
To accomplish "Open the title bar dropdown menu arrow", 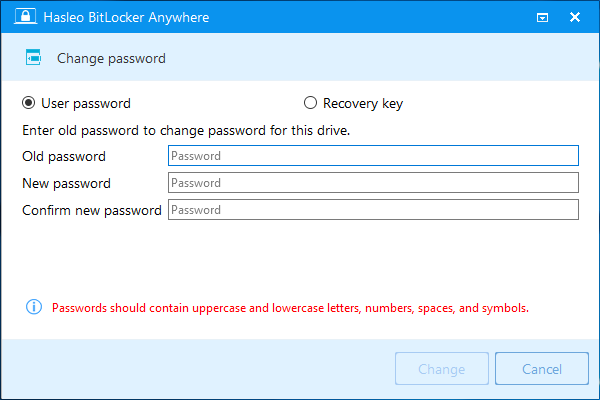I will pos(542,17).
